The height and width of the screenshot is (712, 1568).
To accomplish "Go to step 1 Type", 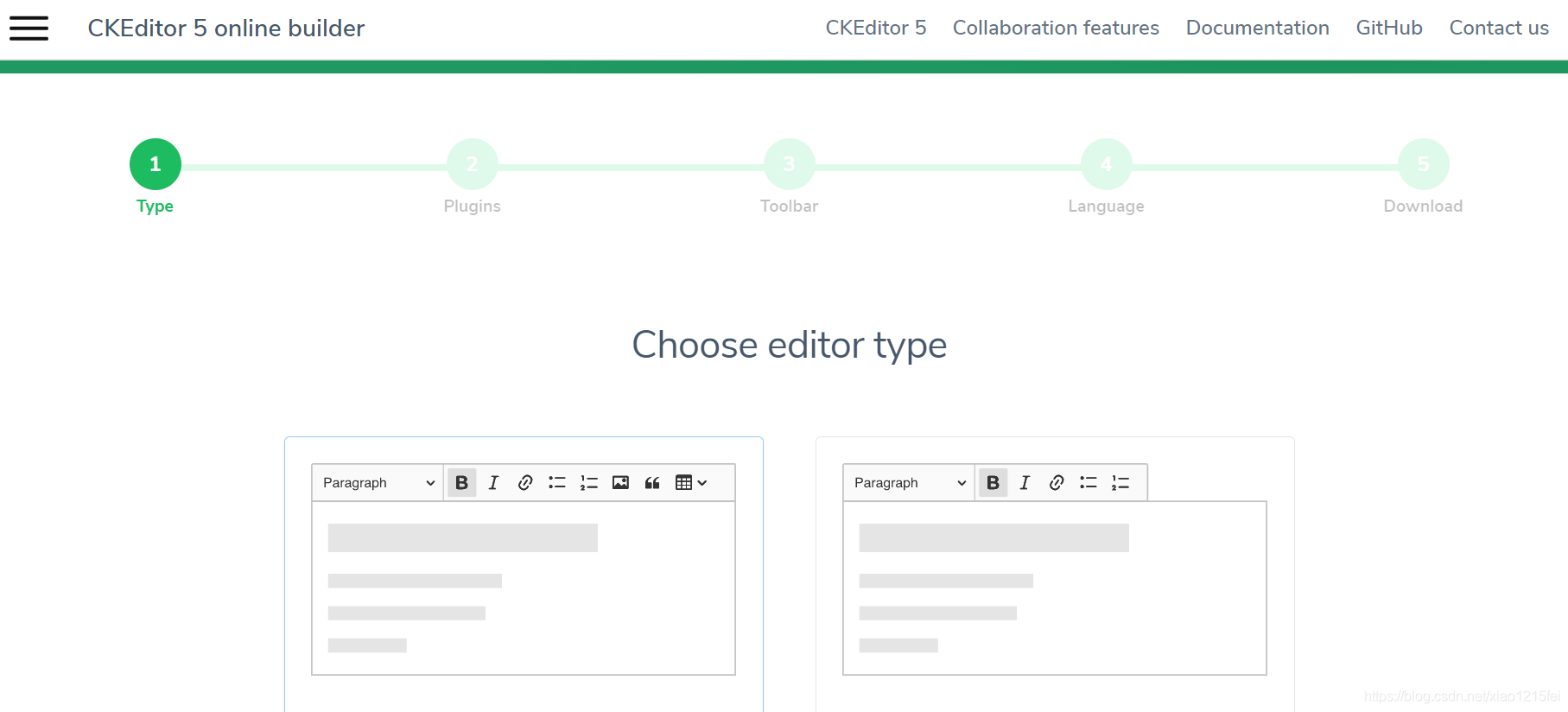I will 156,164.
